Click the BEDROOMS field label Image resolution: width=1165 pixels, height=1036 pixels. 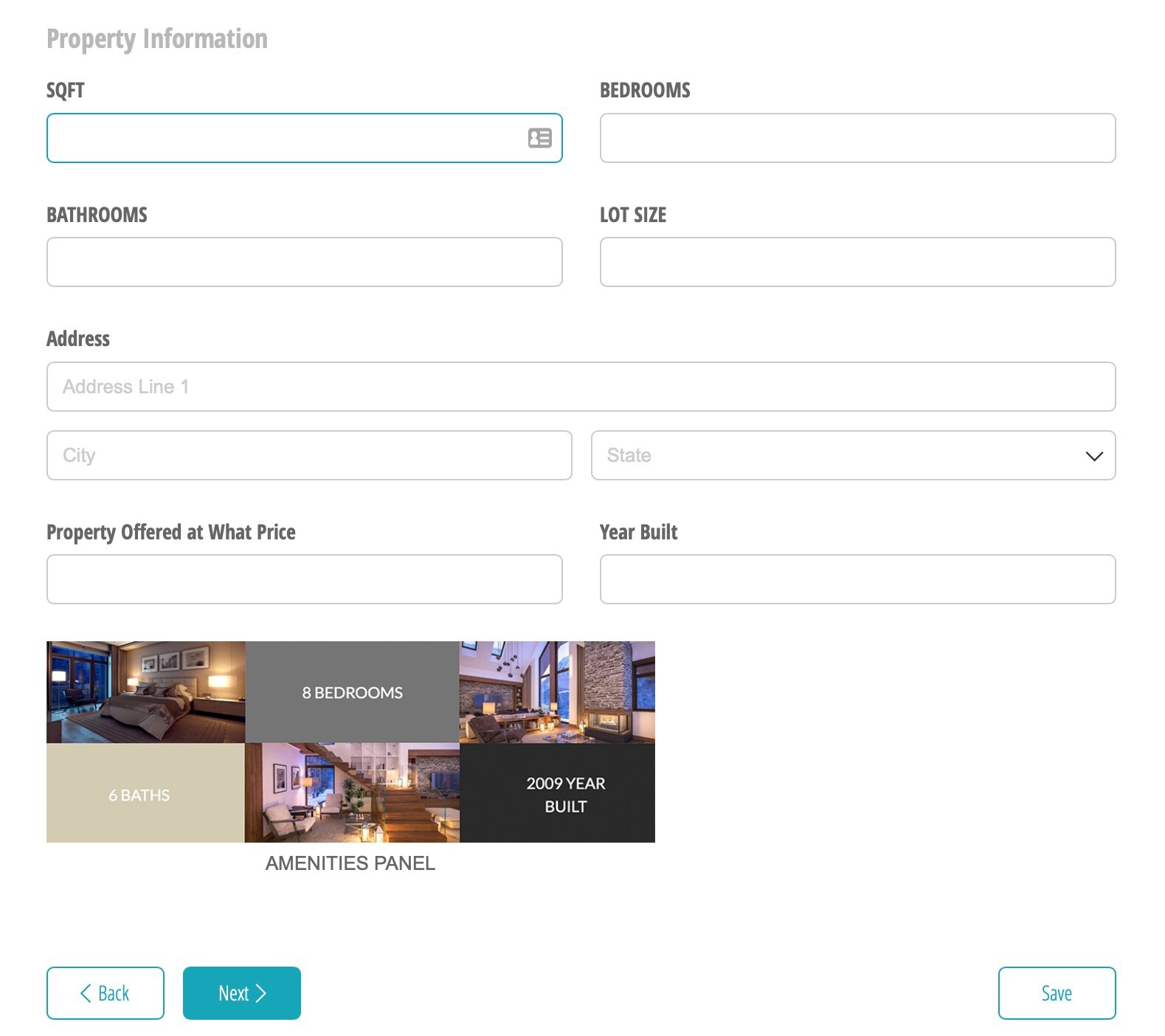click(645, 90)
